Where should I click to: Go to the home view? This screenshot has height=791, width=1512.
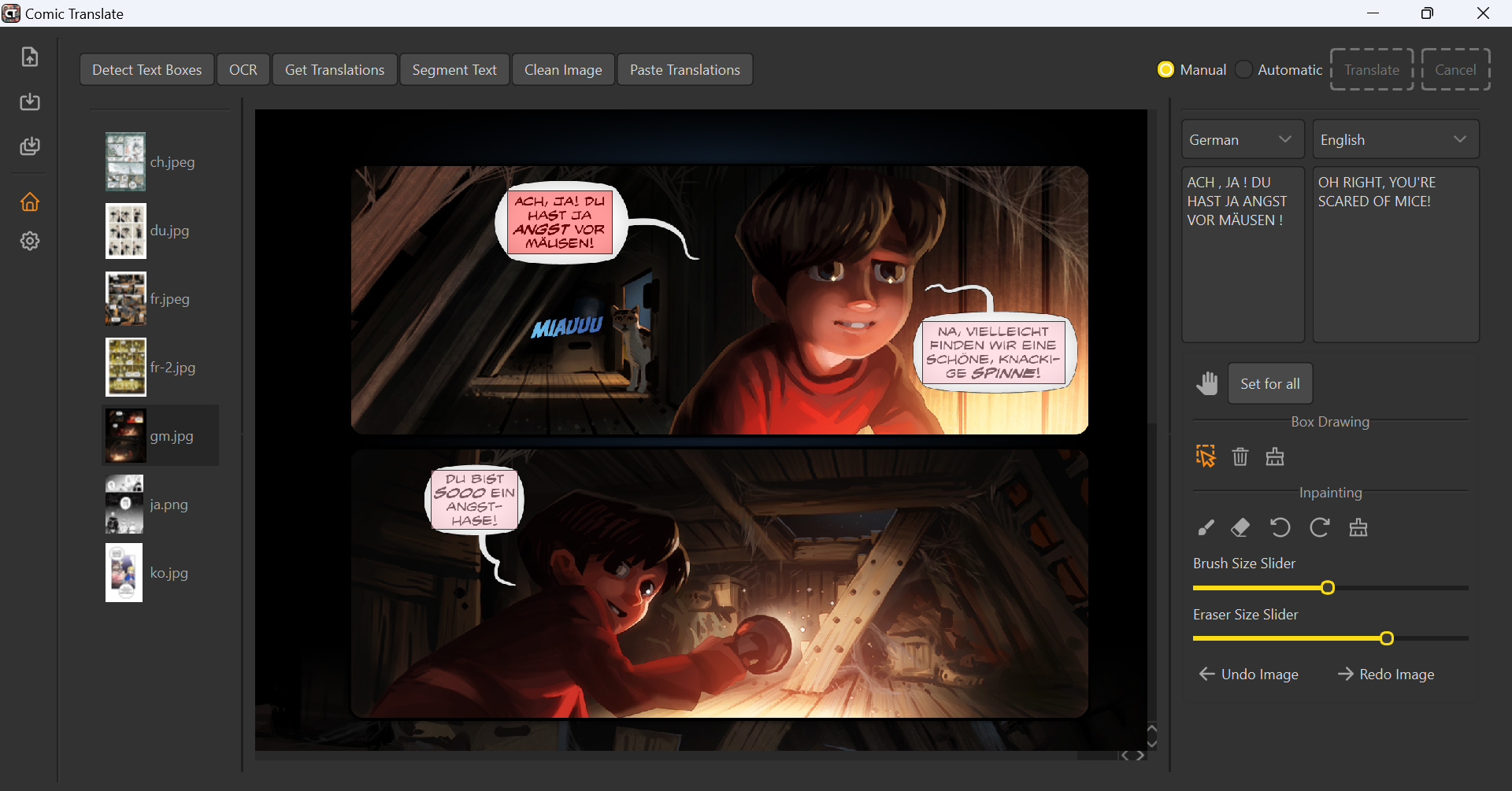click(x=29, y=202)
